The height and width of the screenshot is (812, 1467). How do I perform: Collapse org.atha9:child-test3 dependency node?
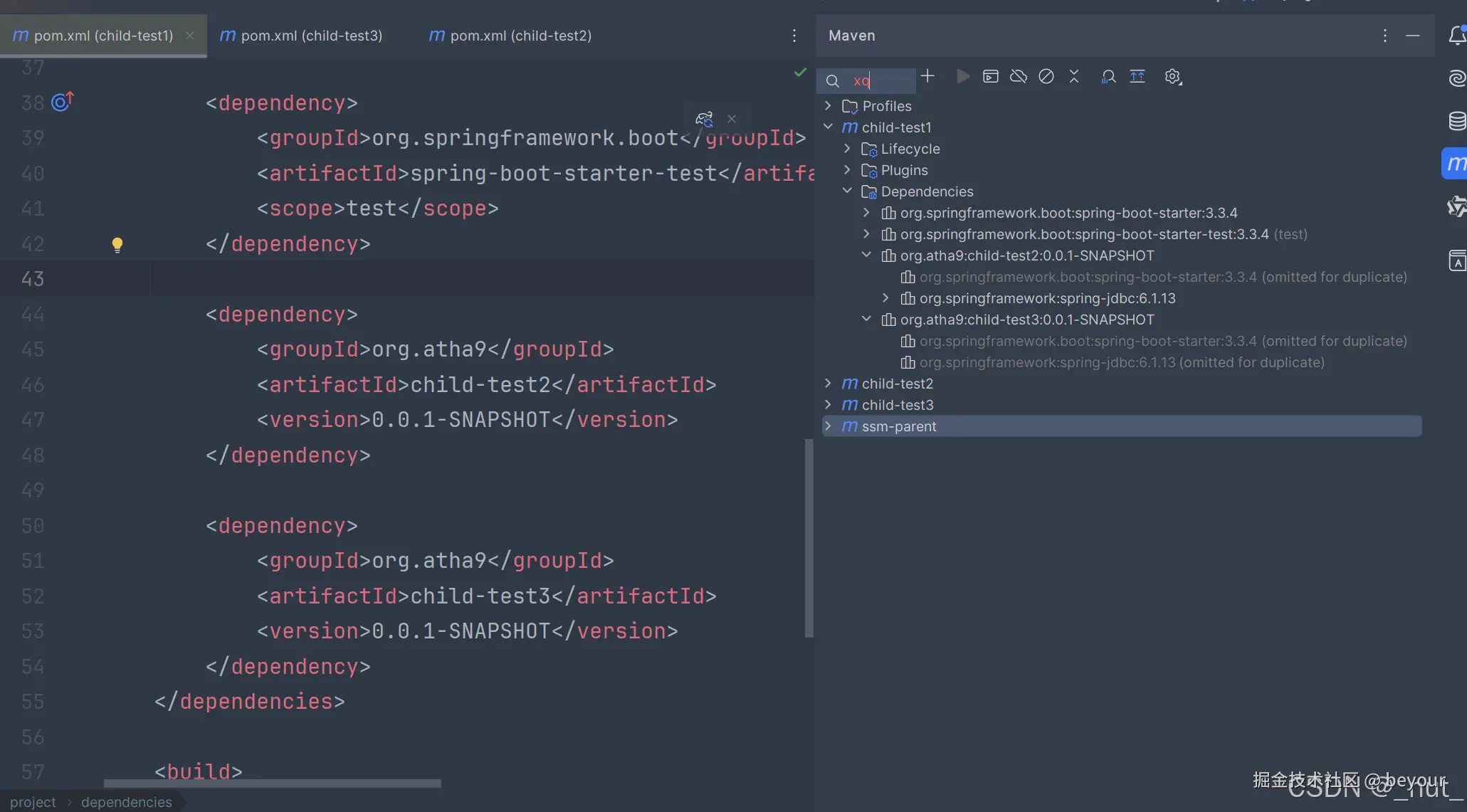pyautogui.click(x=866, y=320)
